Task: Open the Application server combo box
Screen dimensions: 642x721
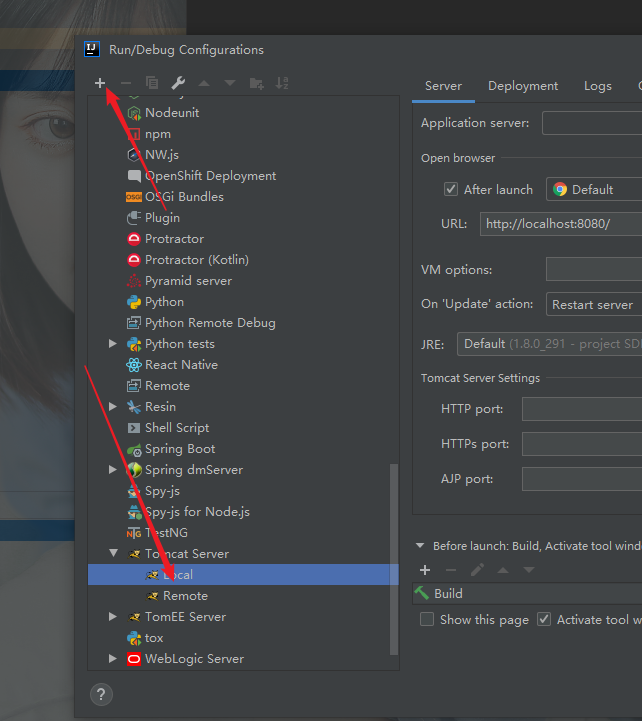Action: [592, 123]
